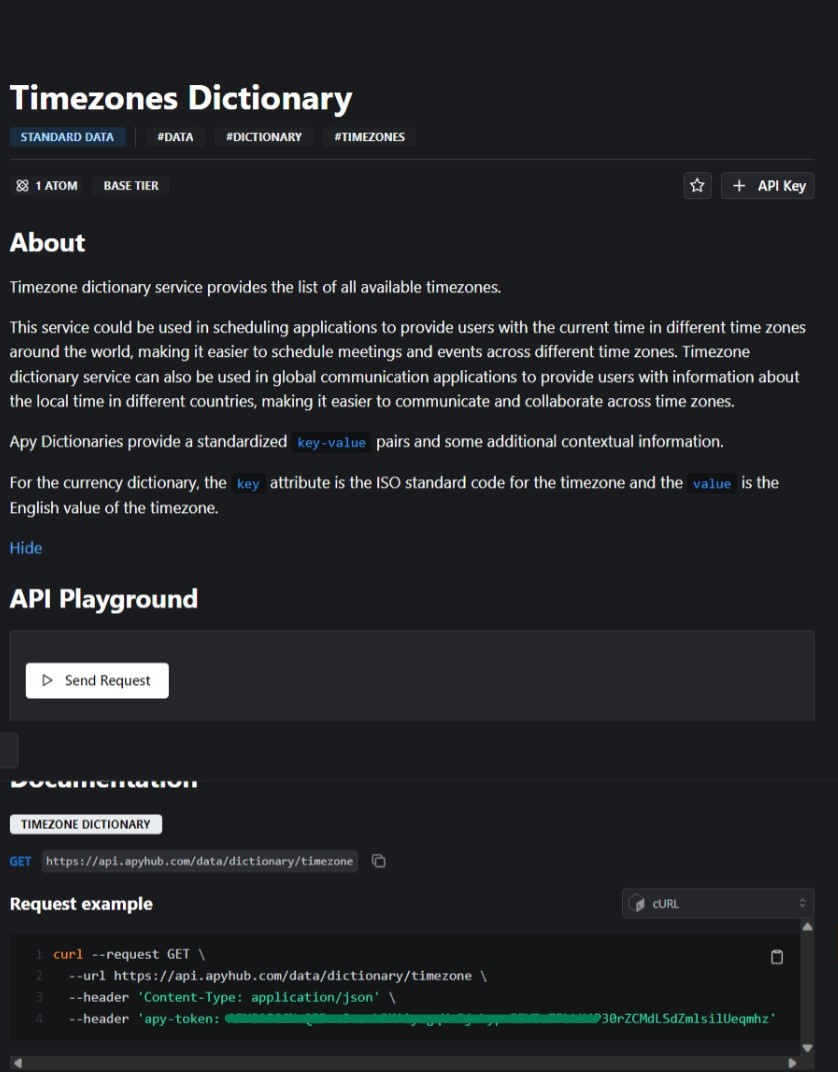The width and height of the screenshot is (838, 1072).
Task: Click the GET method label
Action: click(x=21, y=861)
